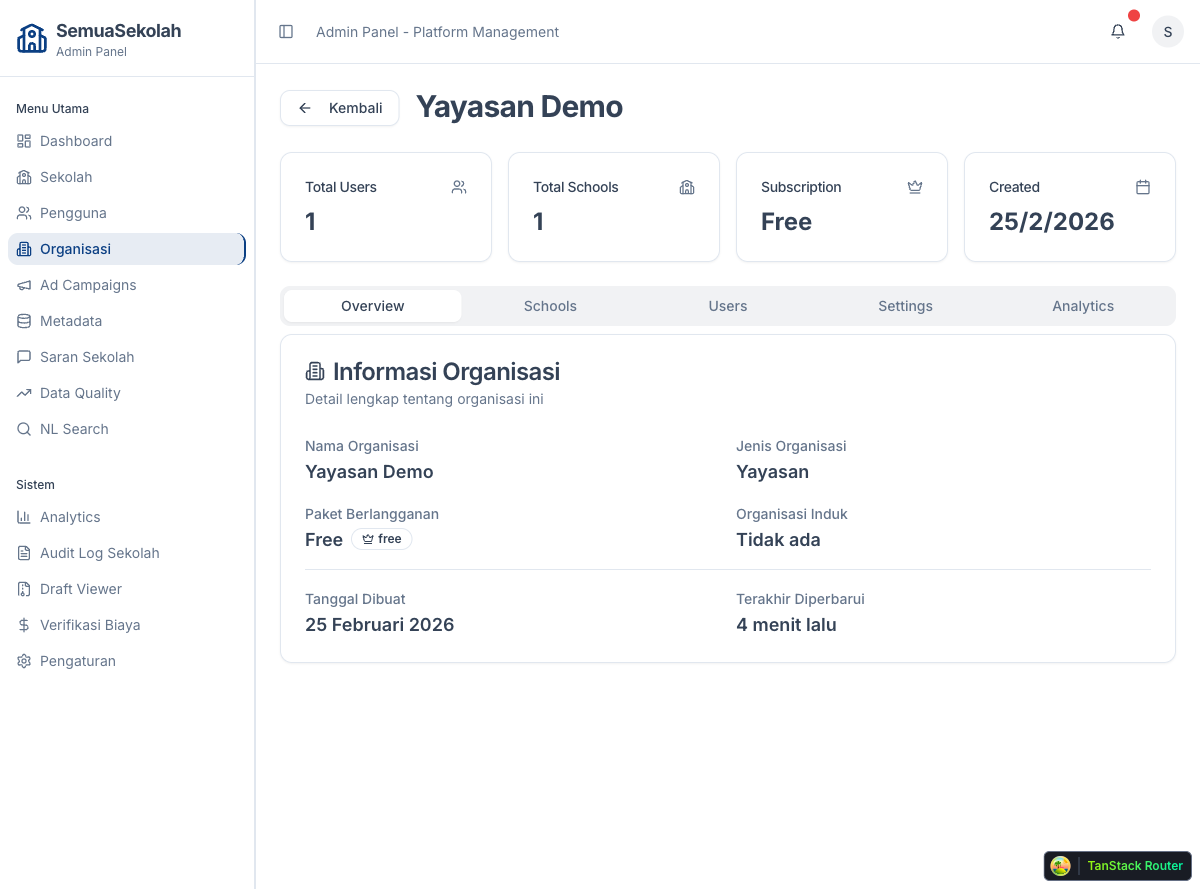Select the Dashboard icon in sidebar

click(x=23, y=141)
